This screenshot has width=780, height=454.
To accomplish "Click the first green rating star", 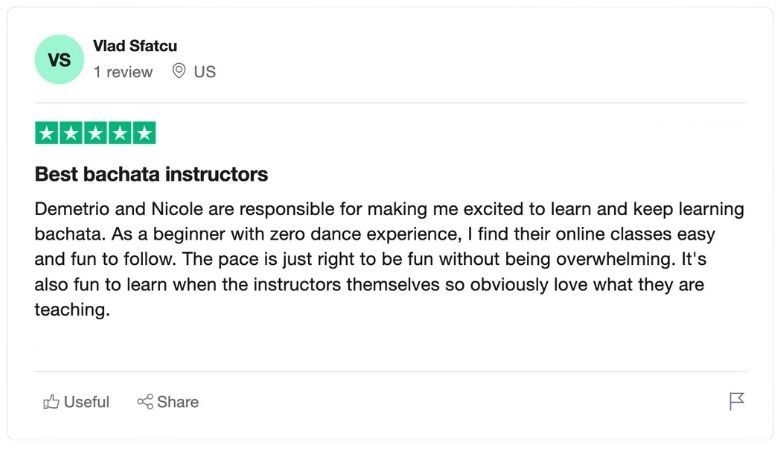I will click(x=47, y=133).
